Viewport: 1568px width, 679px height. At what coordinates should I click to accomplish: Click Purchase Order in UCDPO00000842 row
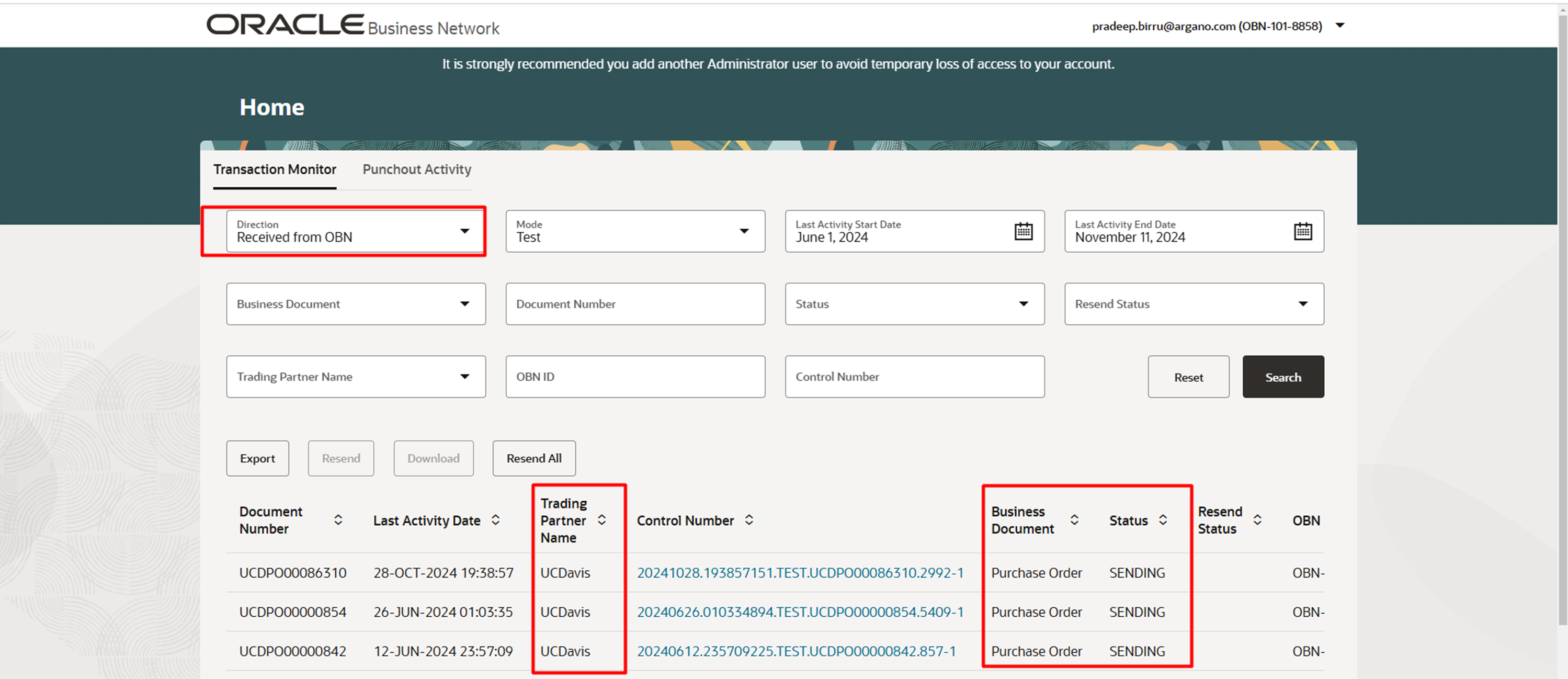point(1036,651)
